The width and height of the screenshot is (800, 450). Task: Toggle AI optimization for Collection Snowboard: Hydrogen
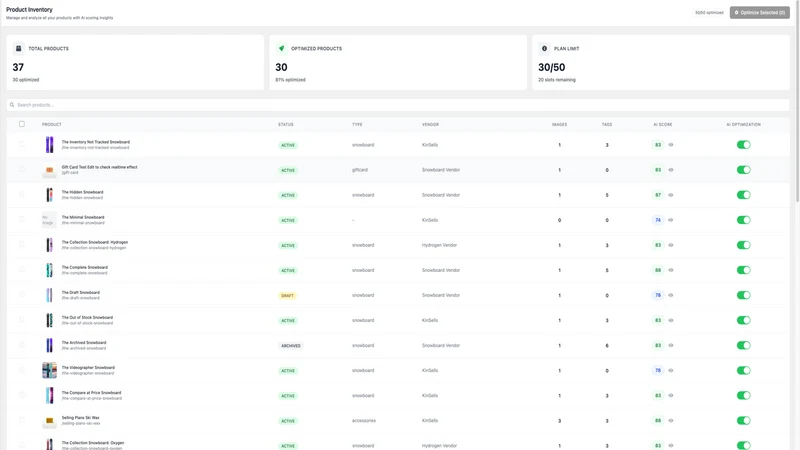[x=743, y=245]
